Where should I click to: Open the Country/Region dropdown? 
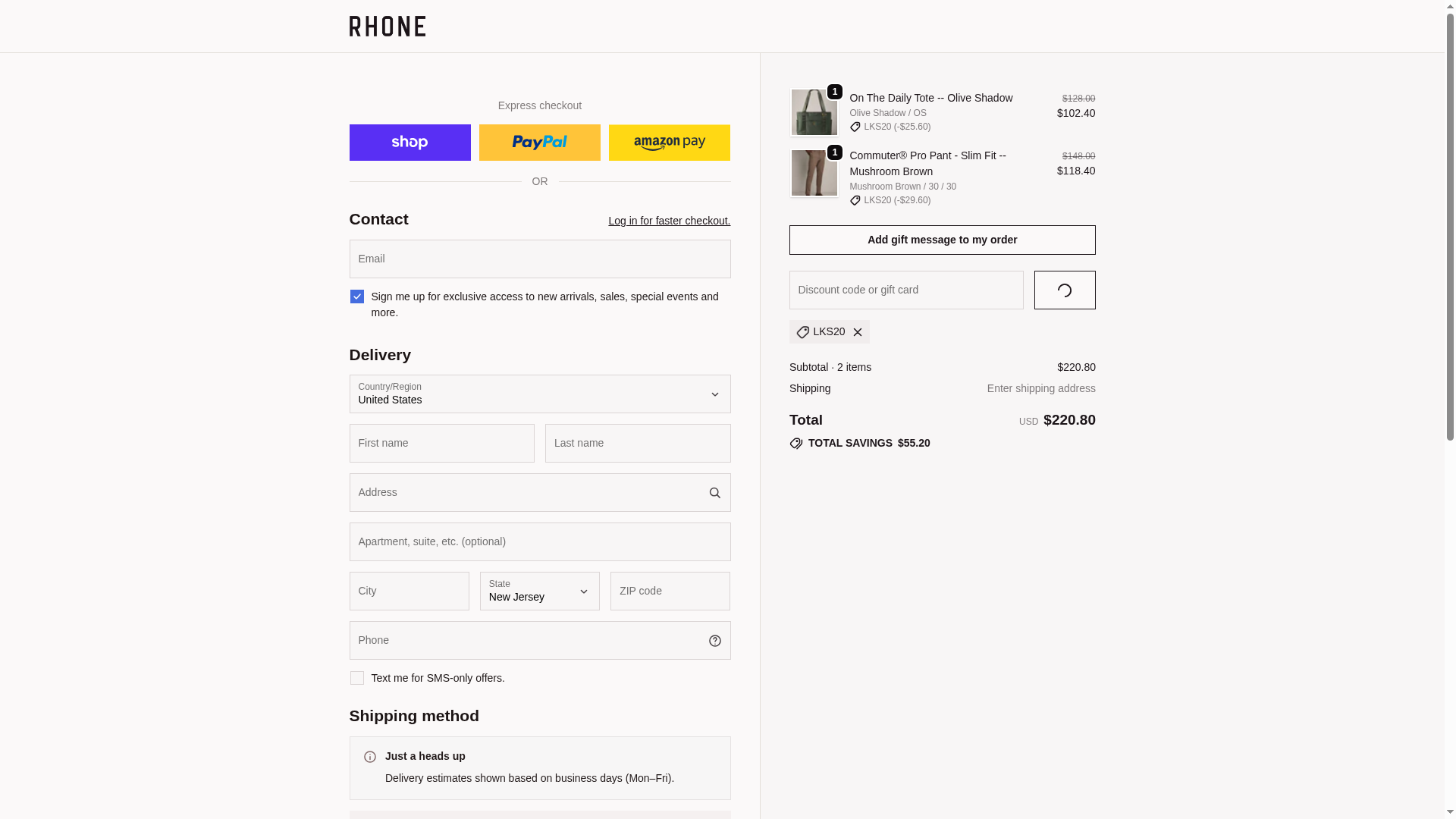tap(539, 394)
